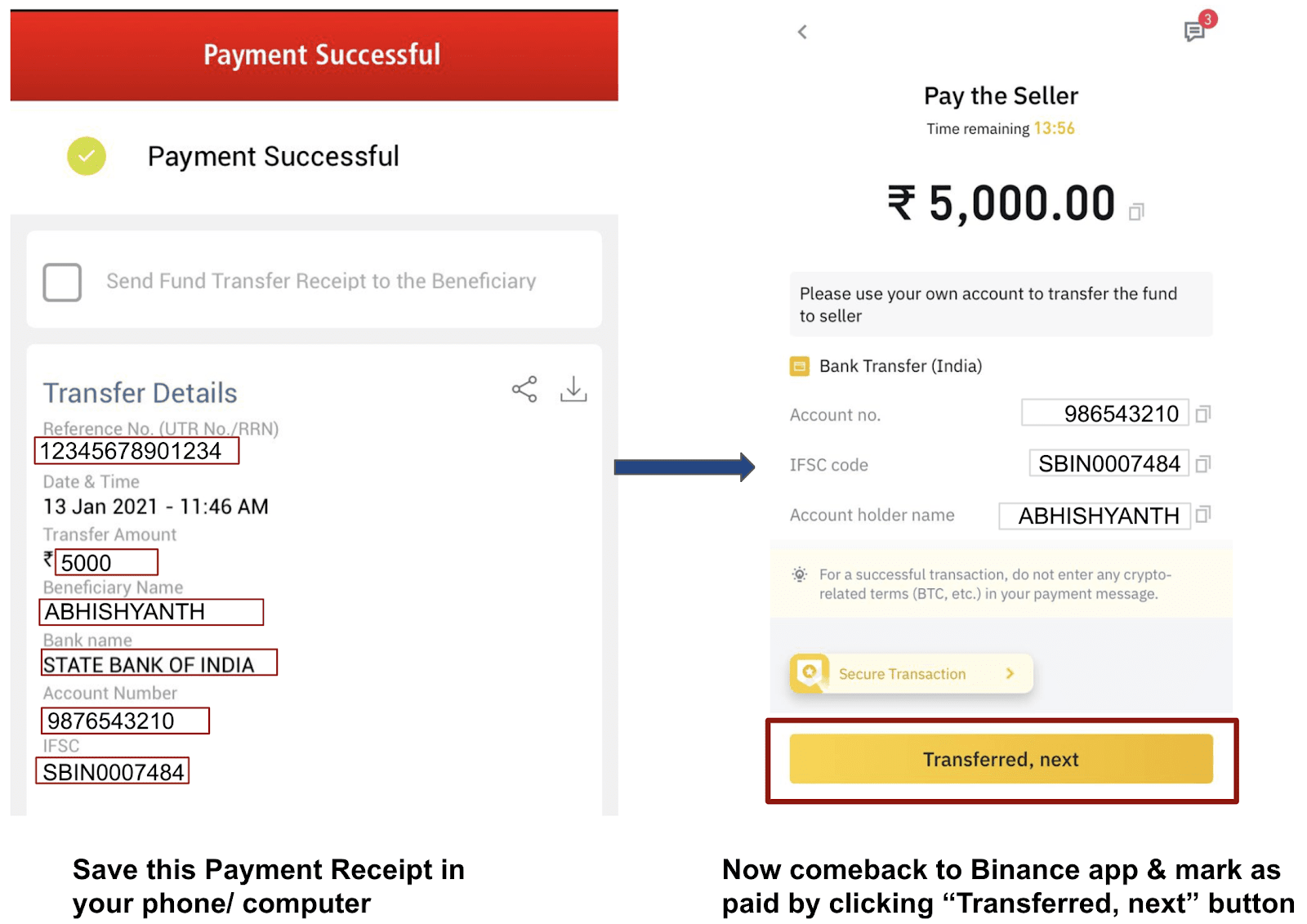The height and width of the screenshot is (924, 1307).
Task: Click the Transferred, next button
Action: (1001, 759)
